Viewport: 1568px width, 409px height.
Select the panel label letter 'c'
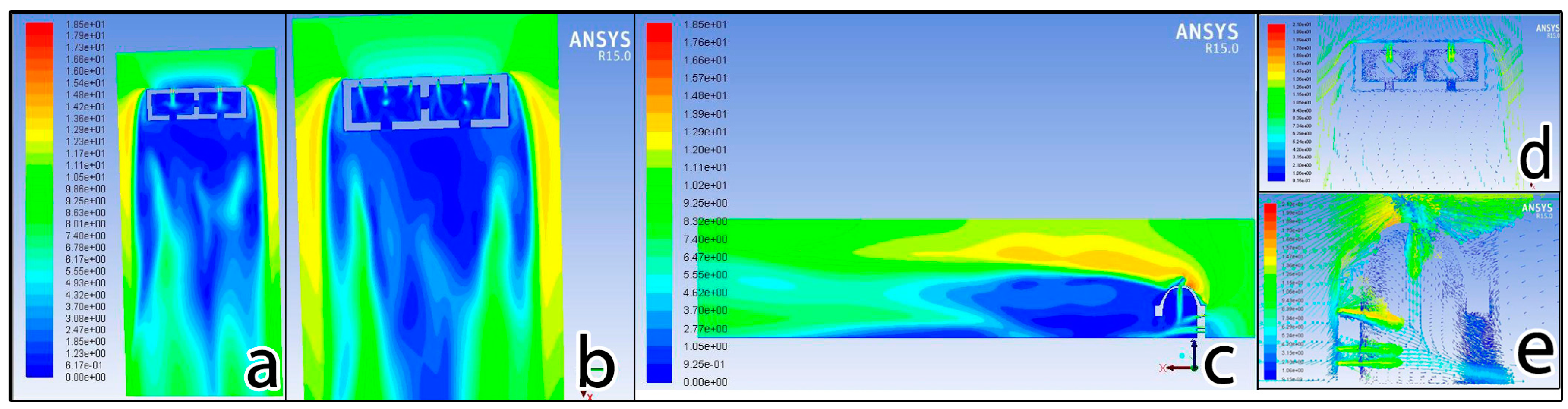tap(1218, 364)
